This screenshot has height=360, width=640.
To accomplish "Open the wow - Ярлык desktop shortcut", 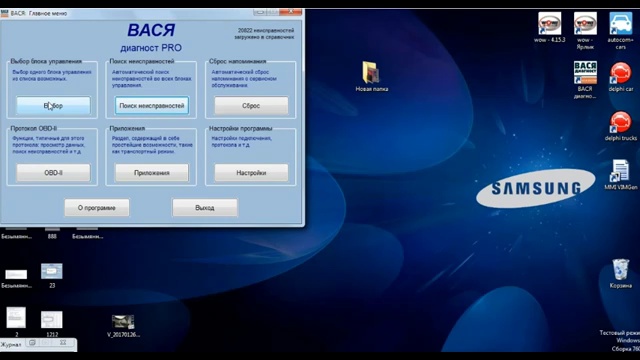I will coord(585,30).
